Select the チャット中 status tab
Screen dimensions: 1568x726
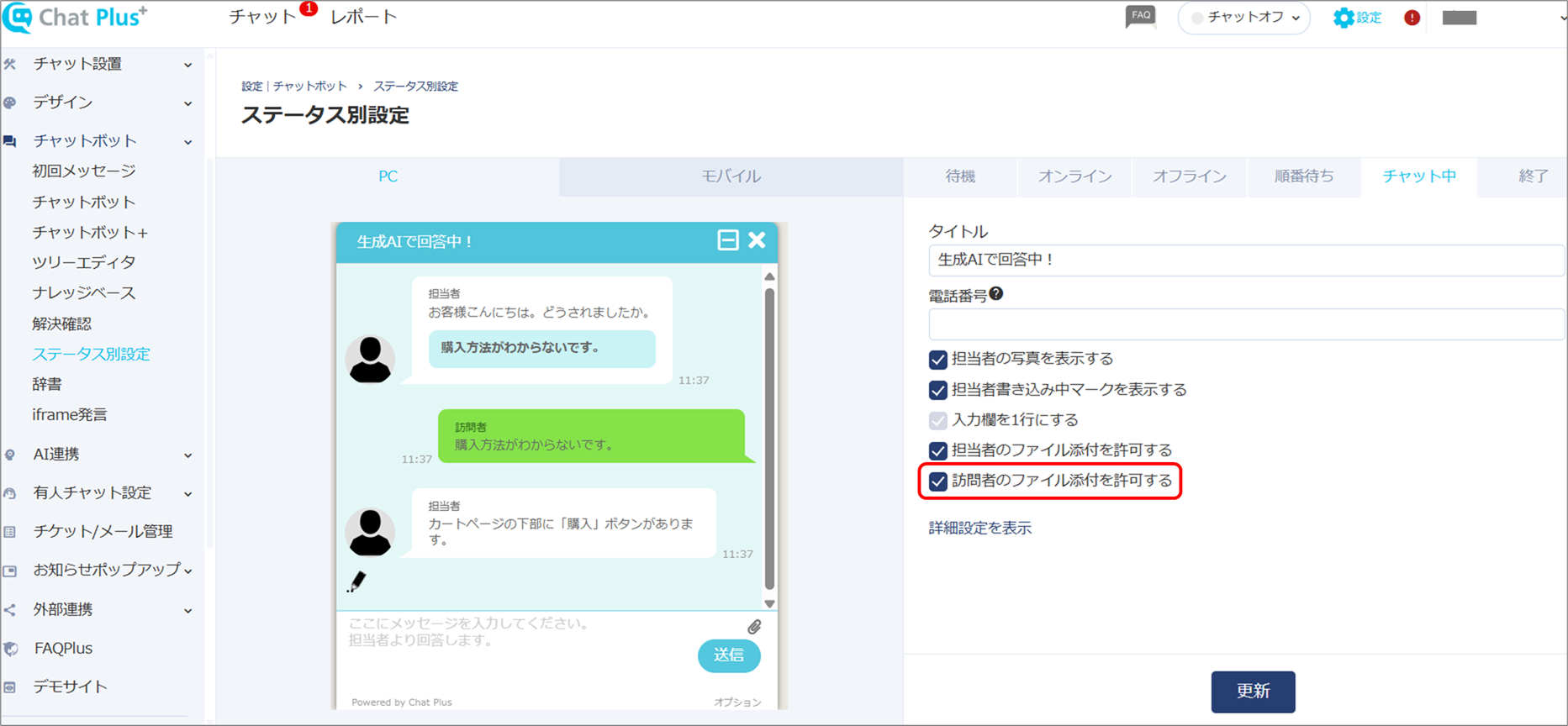pos(1419,176)
